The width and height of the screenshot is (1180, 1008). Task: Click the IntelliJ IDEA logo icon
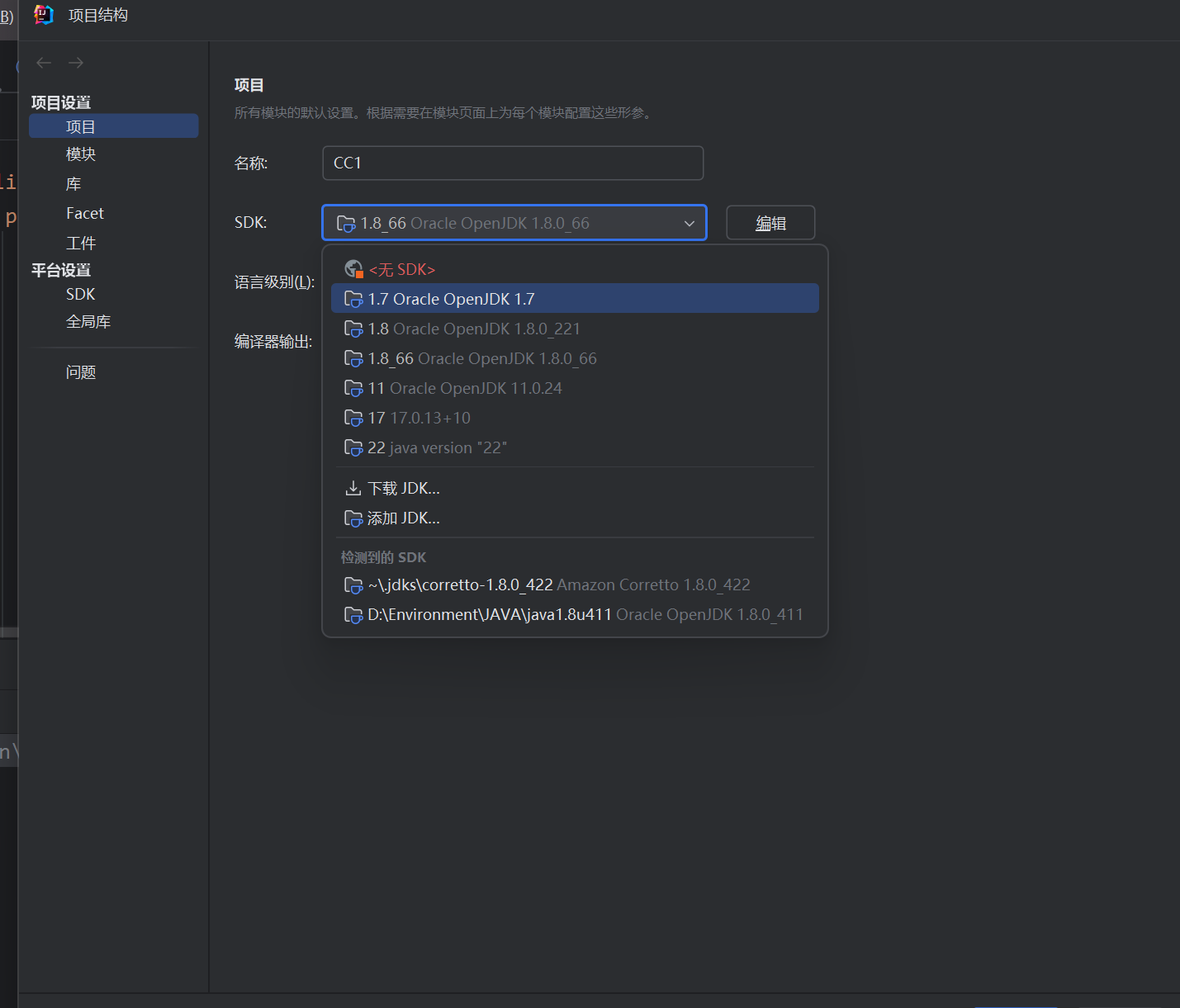point(43,15)
